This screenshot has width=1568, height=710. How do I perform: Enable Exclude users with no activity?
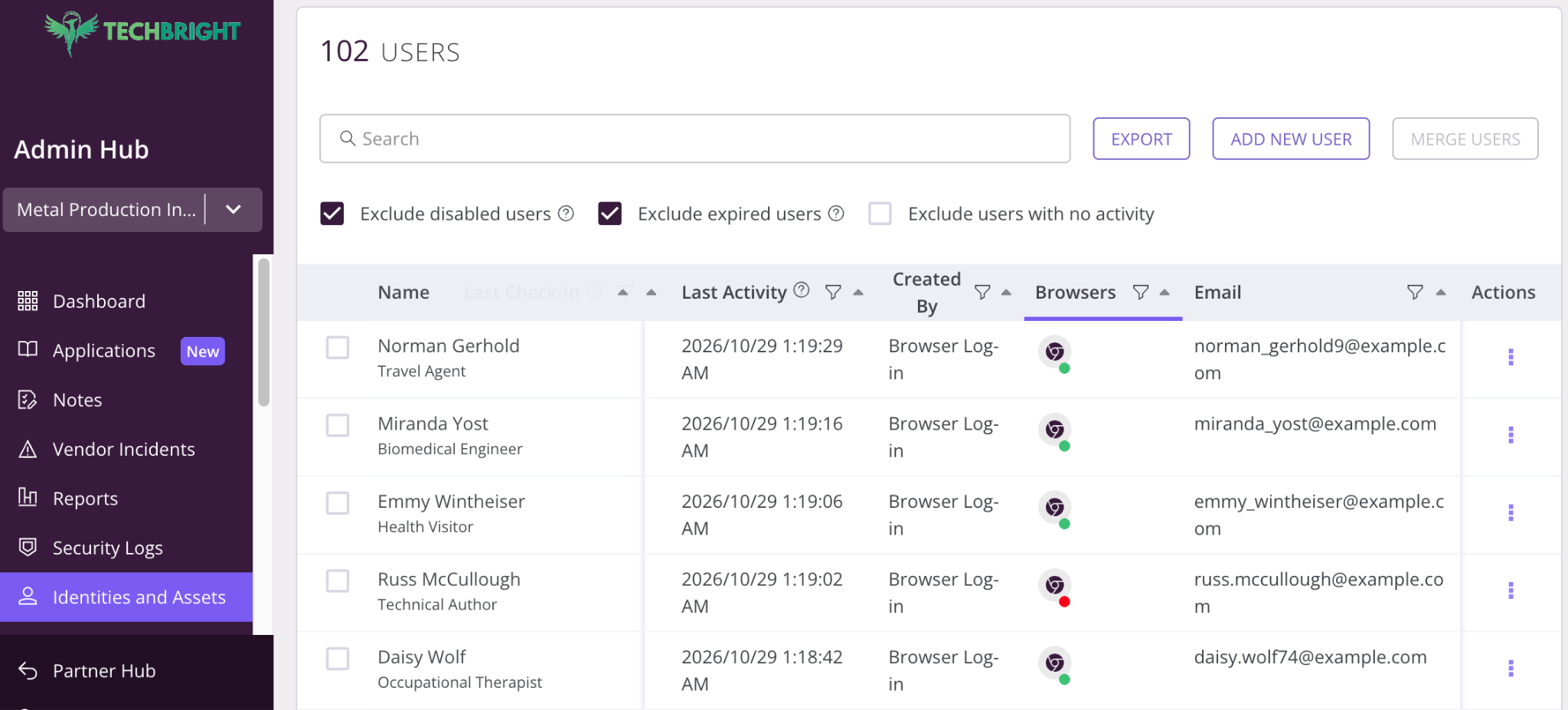880,214
